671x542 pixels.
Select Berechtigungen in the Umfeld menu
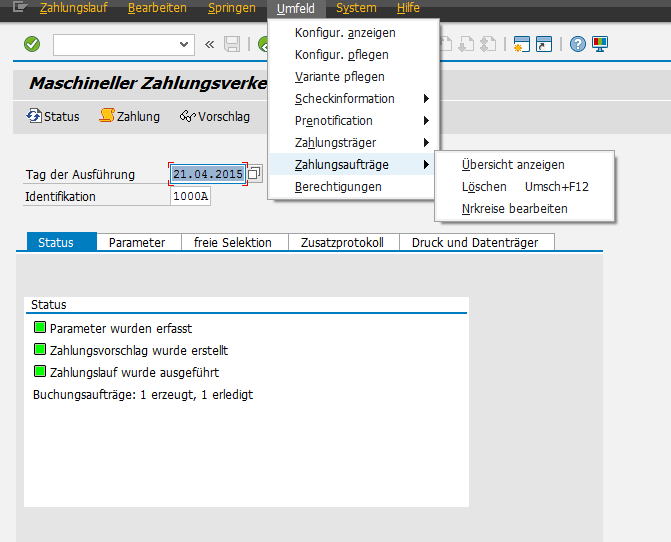[x=338, y=187]
